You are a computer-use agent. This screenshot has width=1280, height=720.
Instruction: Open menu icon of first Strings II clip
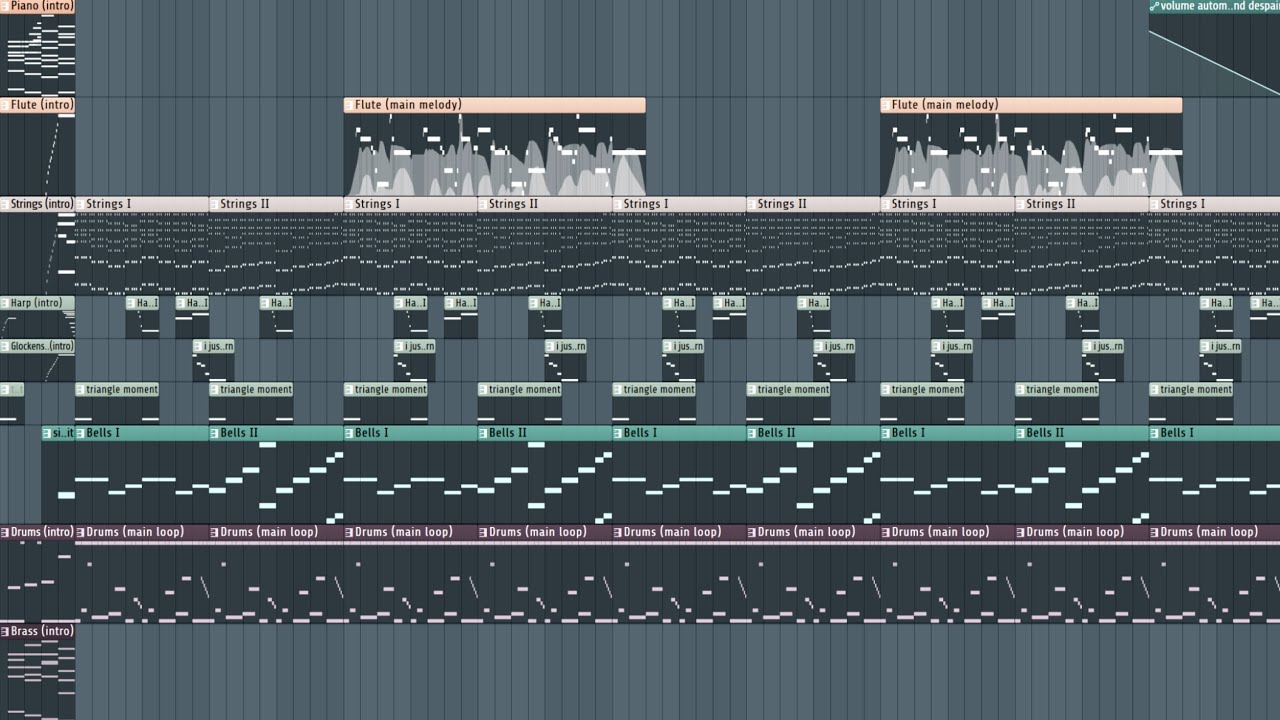pyautogui.click(x=215, y=204)
